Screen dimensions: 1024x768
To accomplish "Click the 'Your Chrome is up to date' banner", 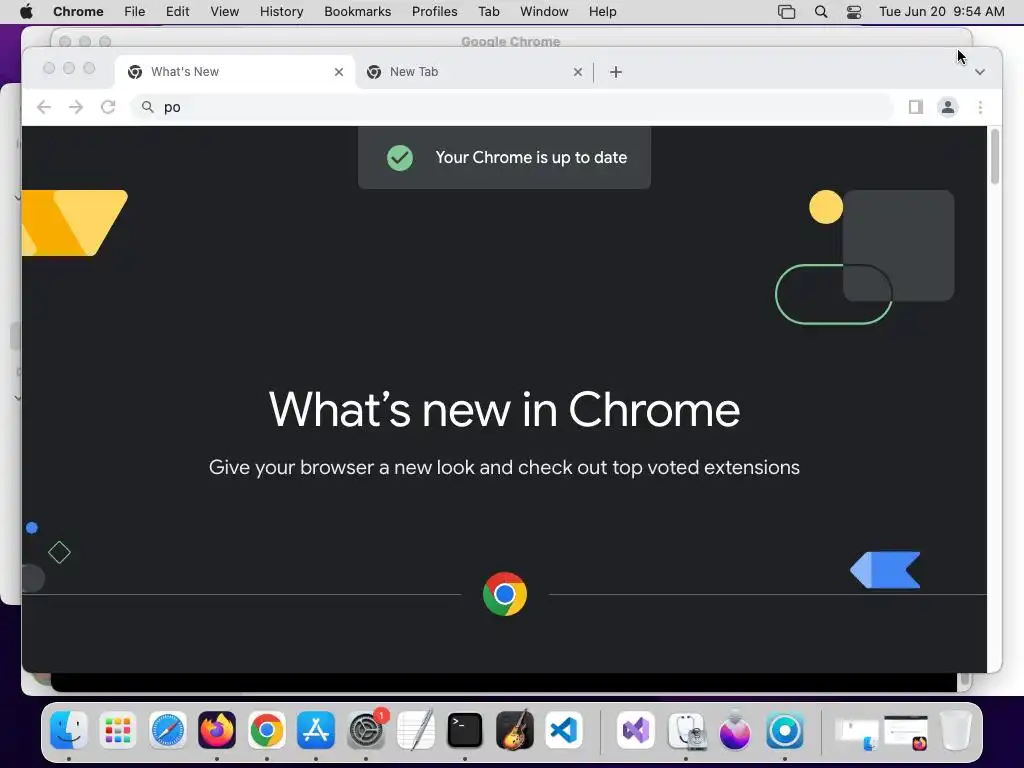I will (x=504, y=157).
